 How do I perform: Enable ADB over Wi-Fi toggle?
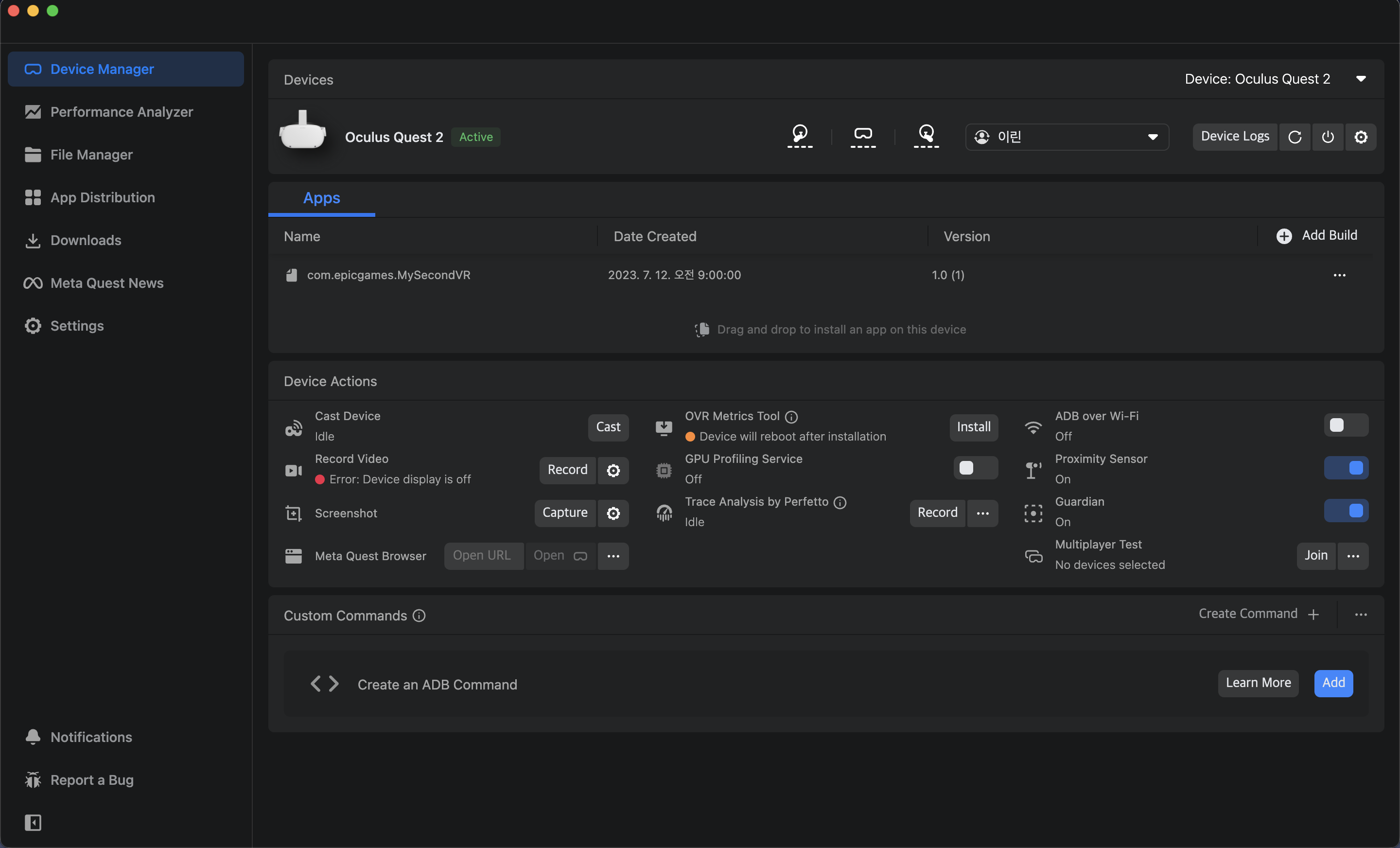point(1345,425)
